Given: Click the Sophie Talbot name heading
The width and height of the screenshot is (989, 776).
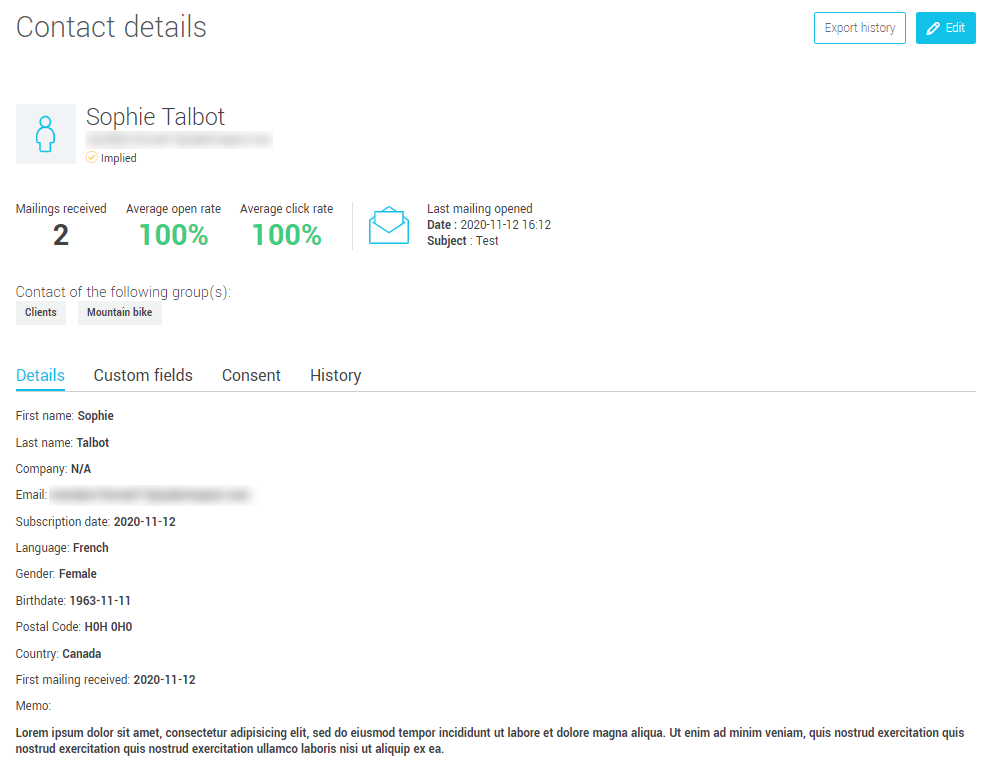Looking at the screenshot, I should (155, 117).
